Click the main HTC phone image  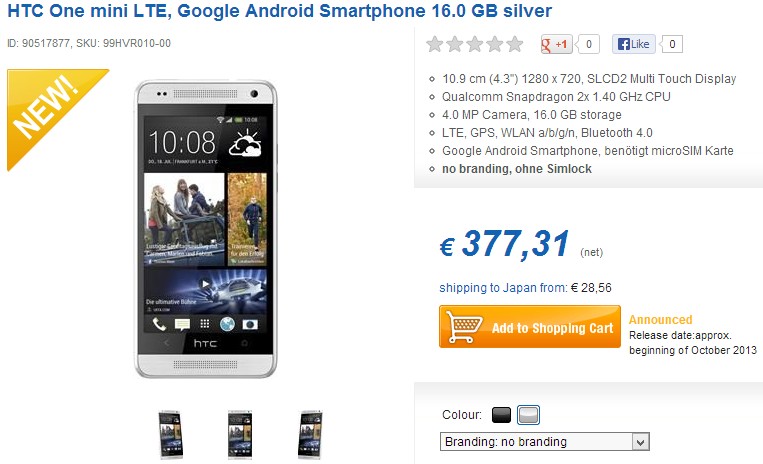pos(205,229)
